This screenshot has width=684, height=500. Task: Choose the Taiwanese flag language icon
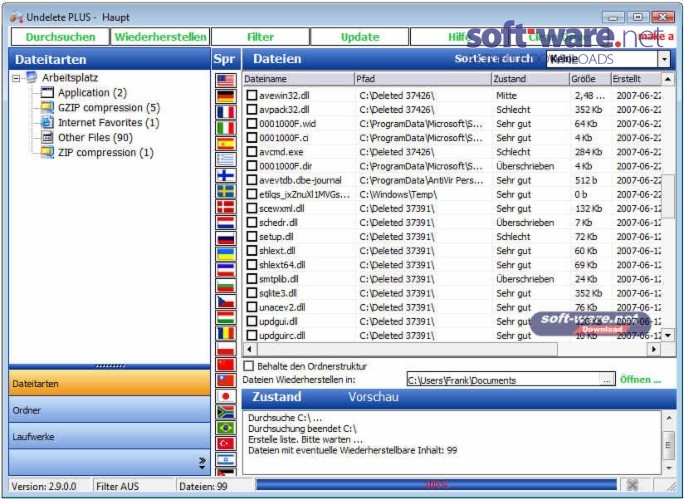click(226, 380)
